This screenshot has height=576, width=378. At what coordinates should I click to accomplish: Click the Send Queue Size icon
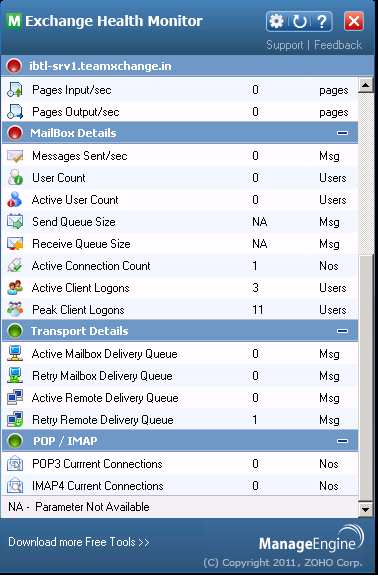[x=15, y=222]
